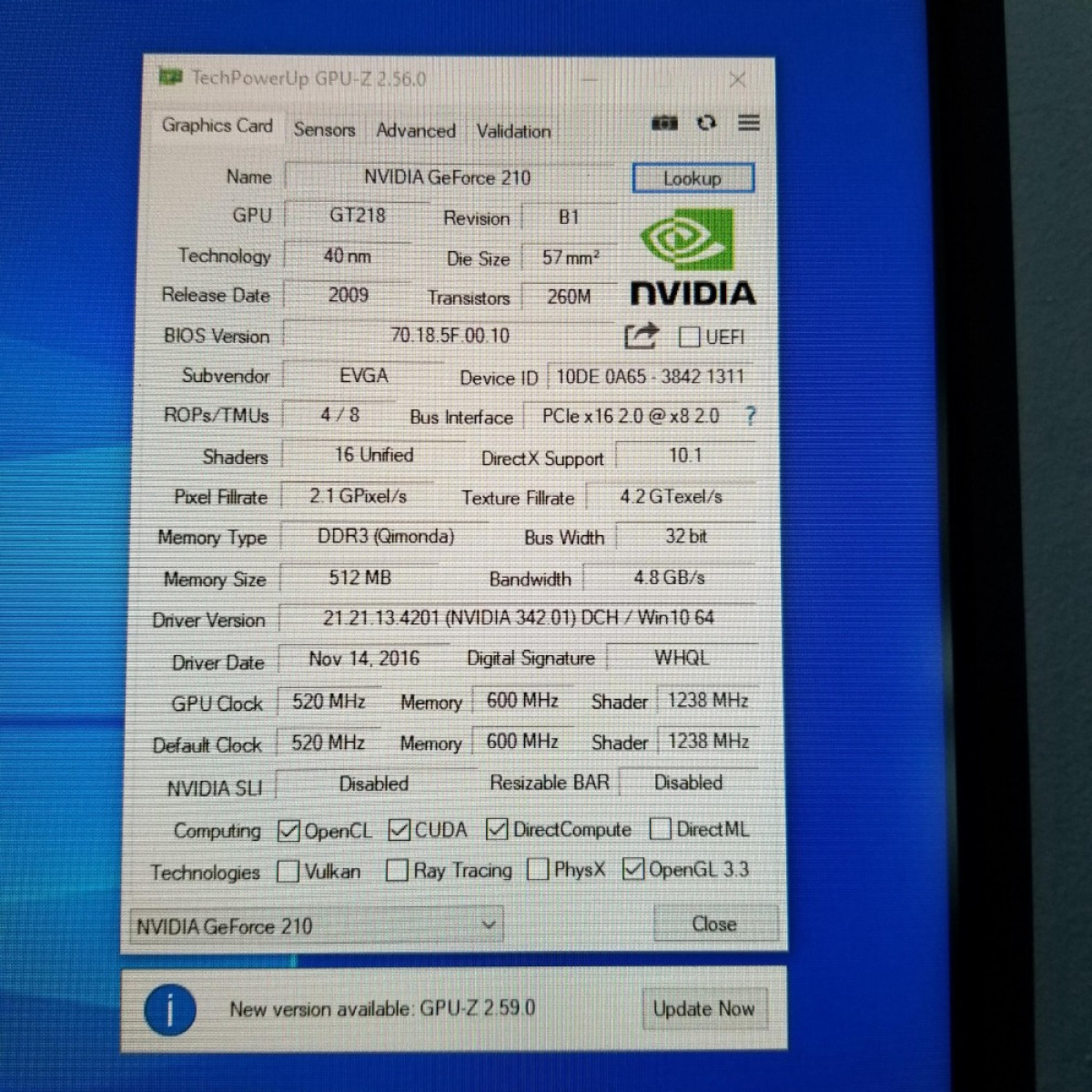Viewport: 1092px width, 1092px height.
Task: Toggle the UEFI checkbox
Action: (x=689, y=337)
